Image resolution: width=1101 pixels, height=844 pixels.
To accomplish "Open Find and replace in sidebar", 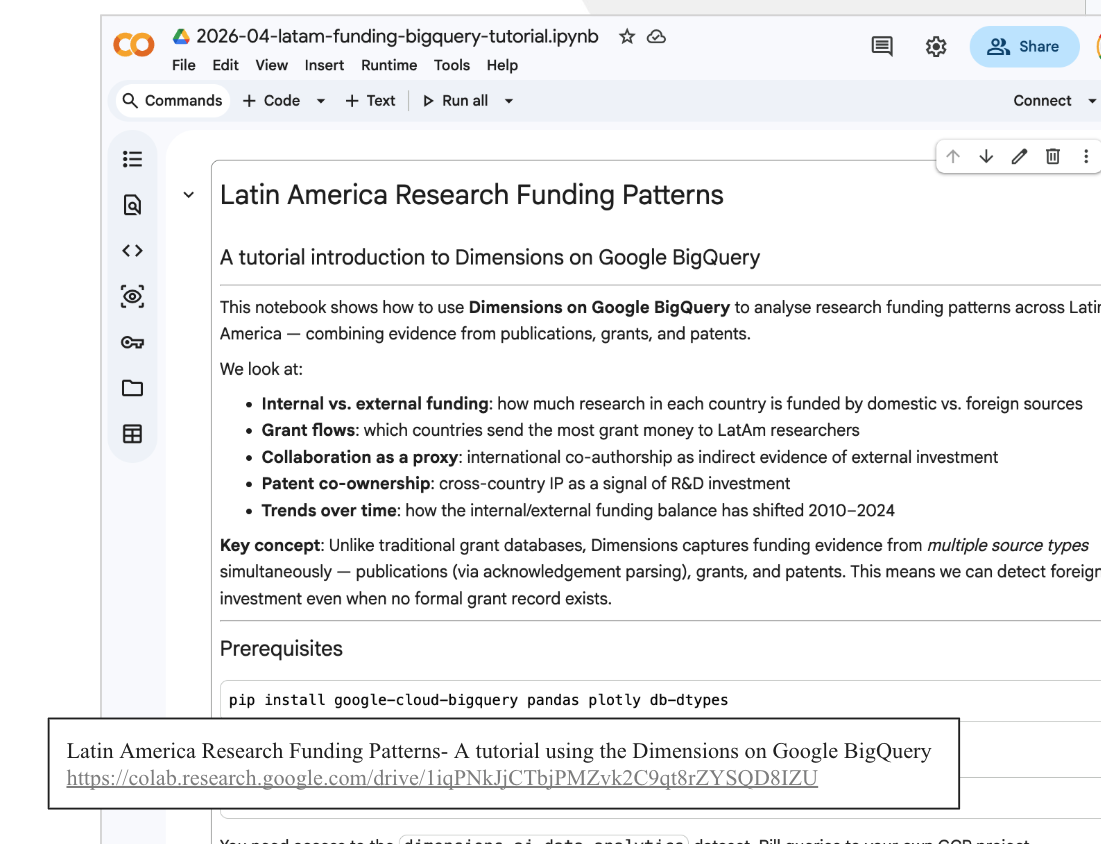I will 132,205.
